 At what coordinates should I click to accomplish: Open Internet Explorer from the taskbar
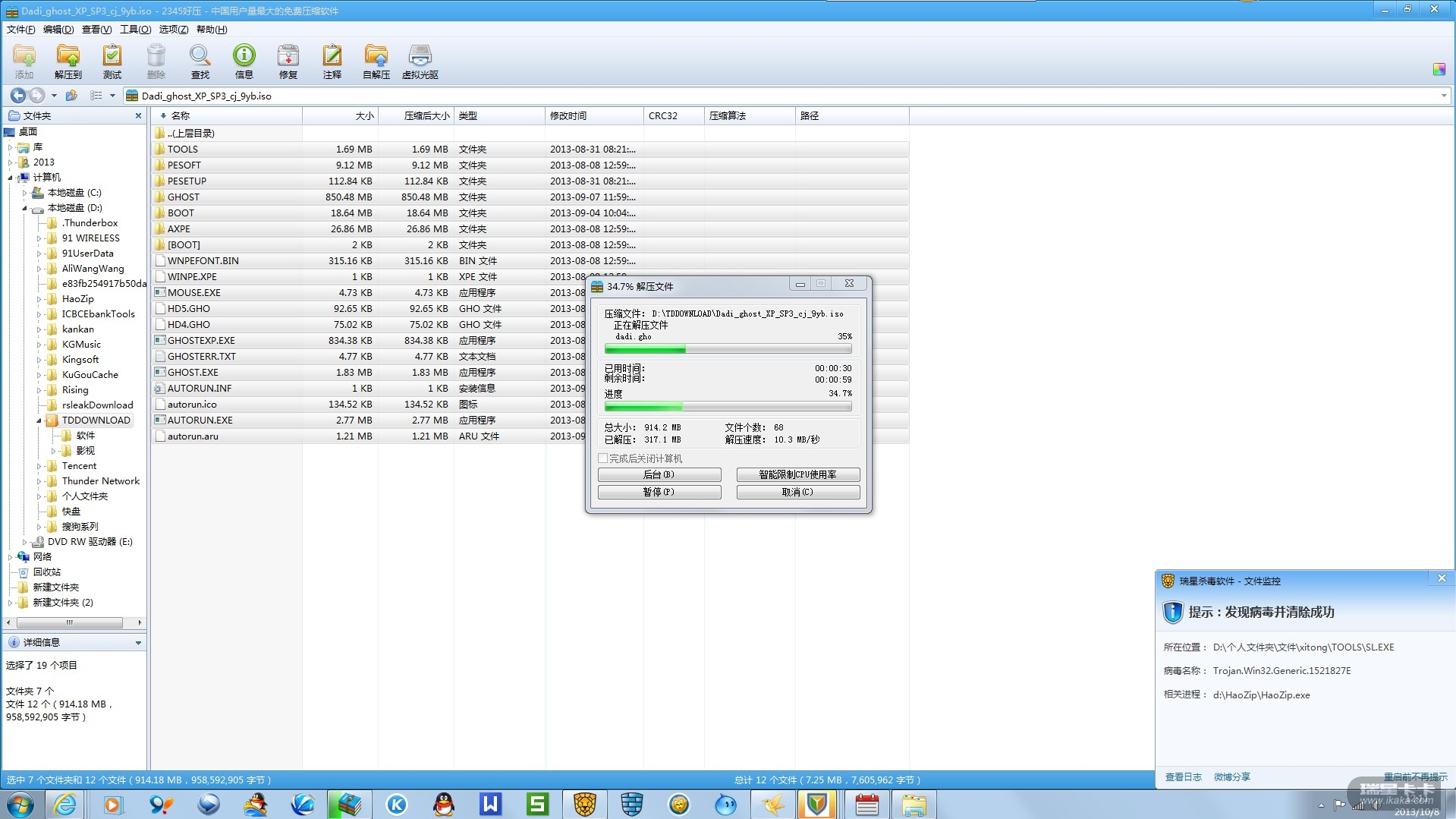(x=65, y=804)
